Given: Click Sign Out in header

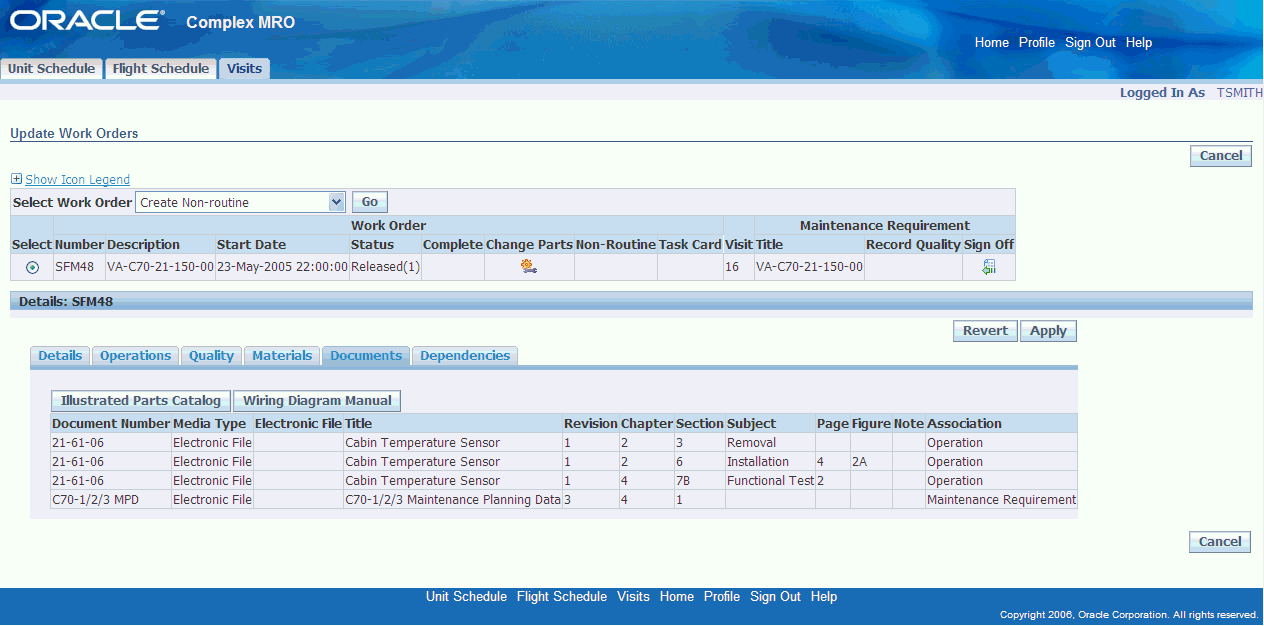Looking at the screenshot, I should coord(1090,42).
